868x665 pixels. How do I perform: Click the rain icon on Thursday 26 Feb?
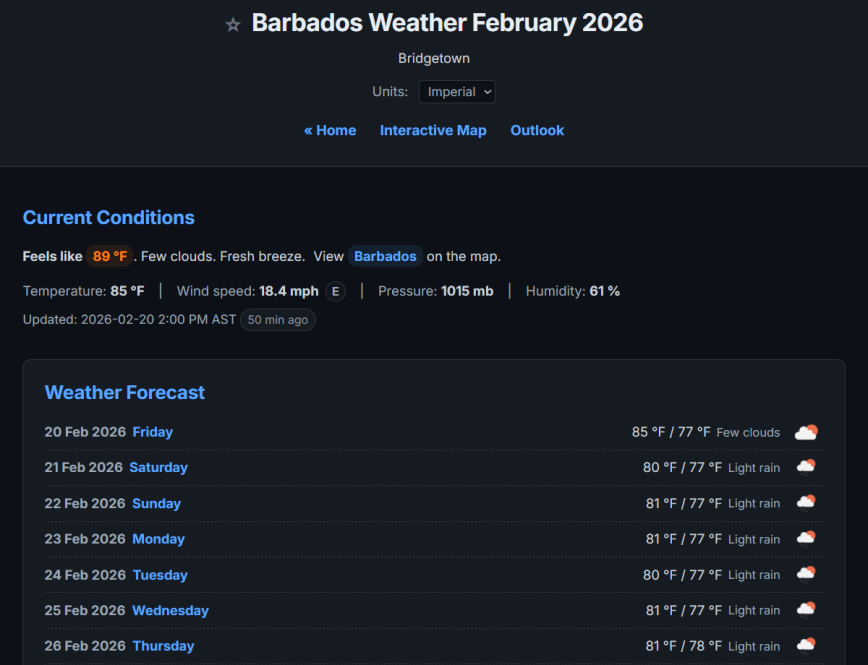(806, 645)
